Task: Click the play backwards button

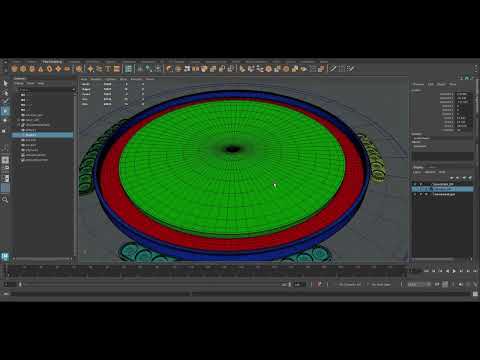Action: (448, 271)
